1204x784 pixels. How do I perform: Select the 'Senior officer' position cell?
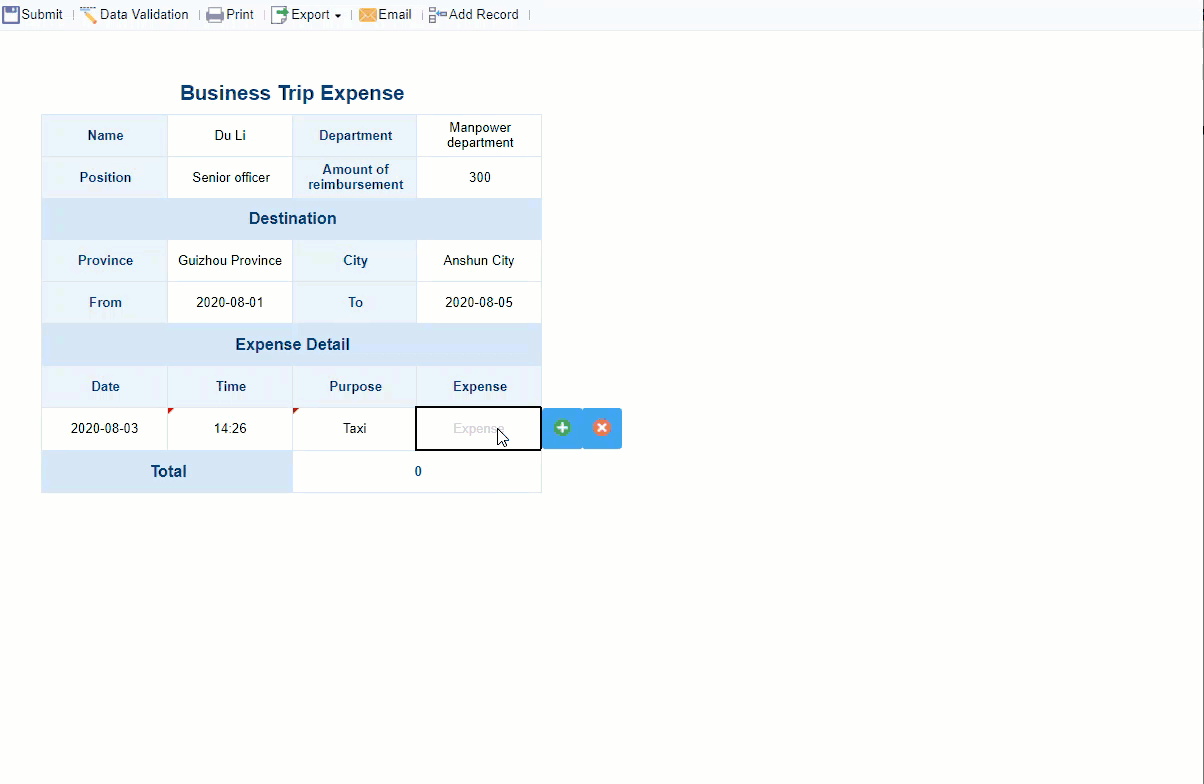[x=230, y=177]
